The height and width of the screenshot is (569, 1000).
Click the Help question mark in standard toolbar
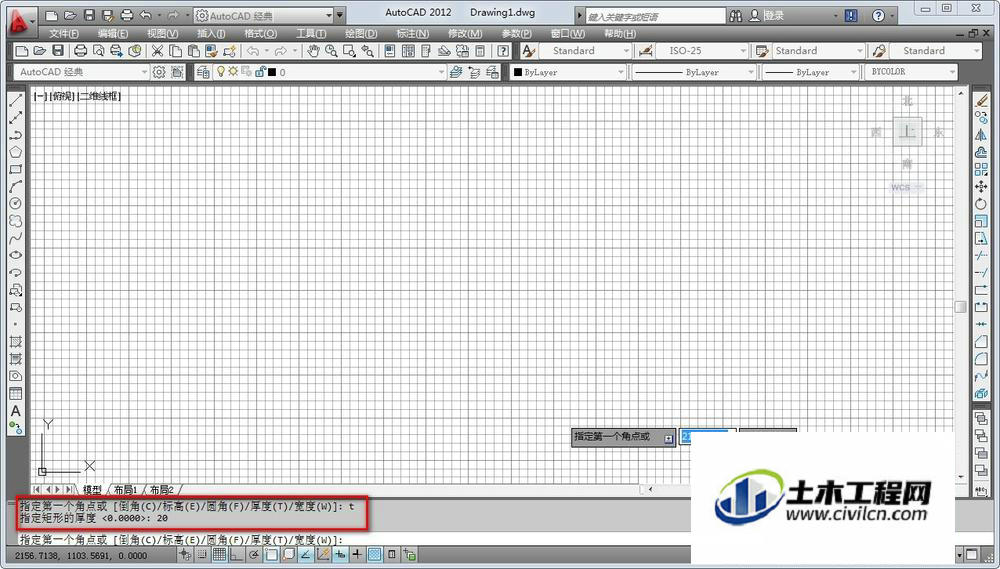(503, 51)
